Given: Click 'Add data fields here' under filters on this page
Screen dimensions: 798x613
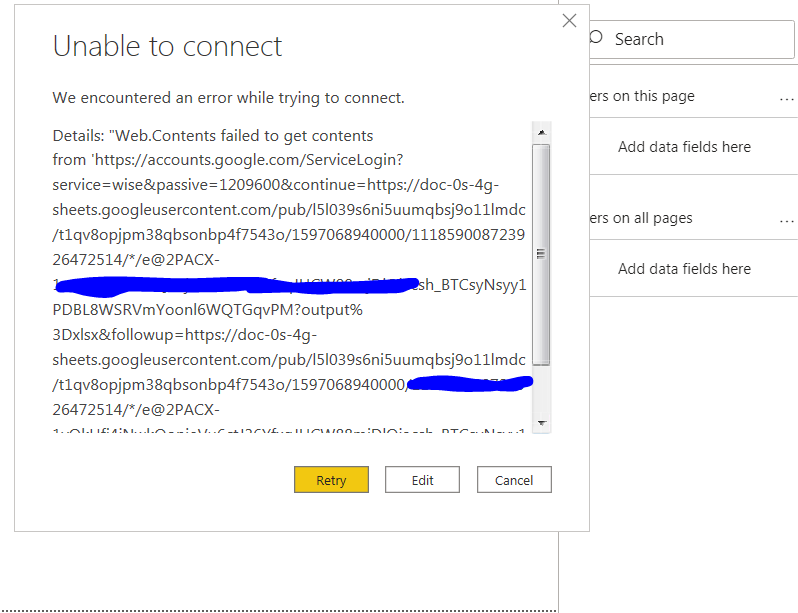Looking at the screenshot, I should pos(684,147).
